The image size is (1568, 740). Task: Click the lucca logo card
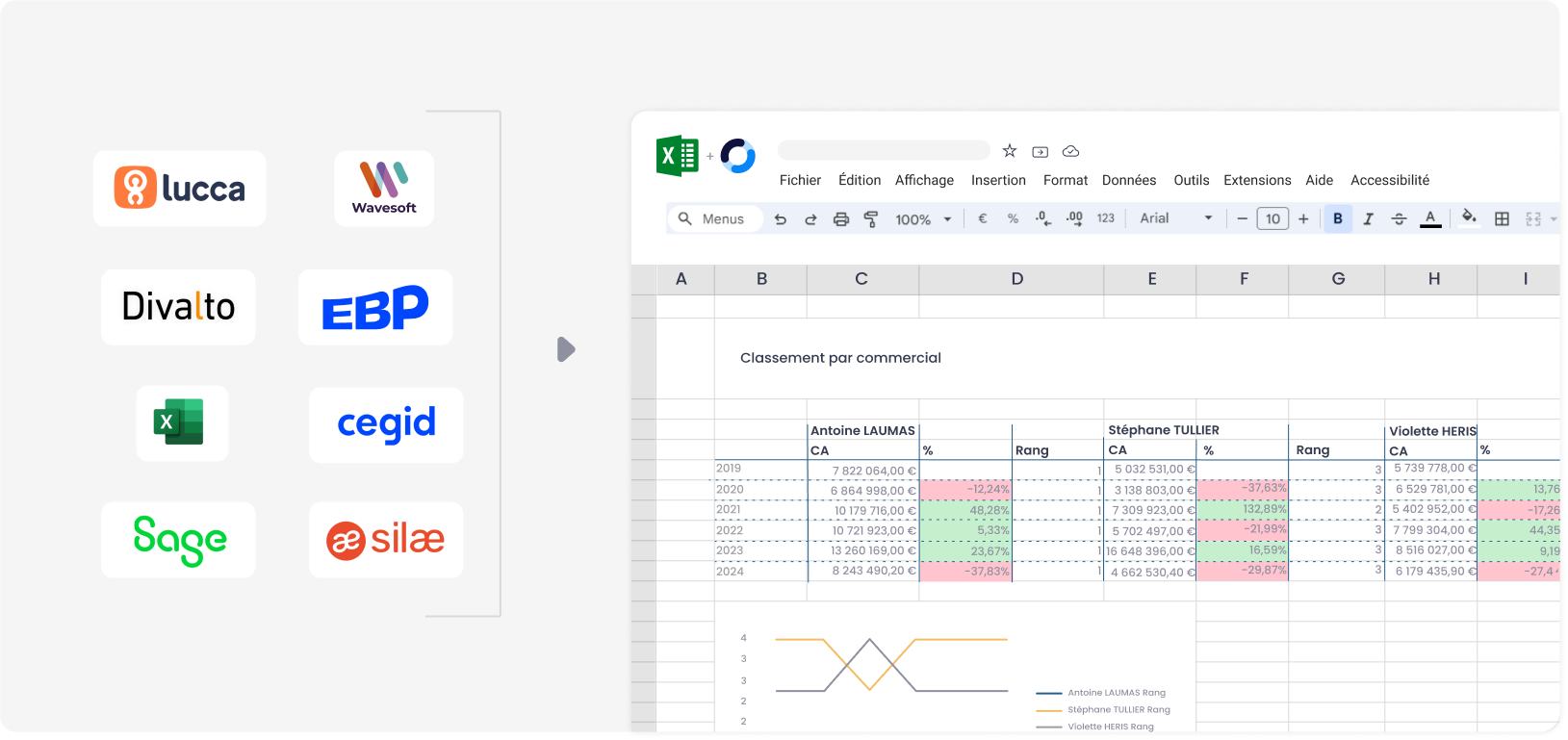coord(180,189)
